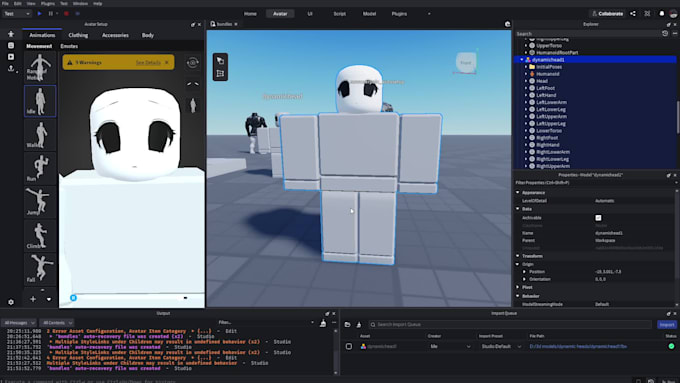Screen dimensions: 680x383
Task: Click the broom icon in Import Queue
Action: click(359, 324)
